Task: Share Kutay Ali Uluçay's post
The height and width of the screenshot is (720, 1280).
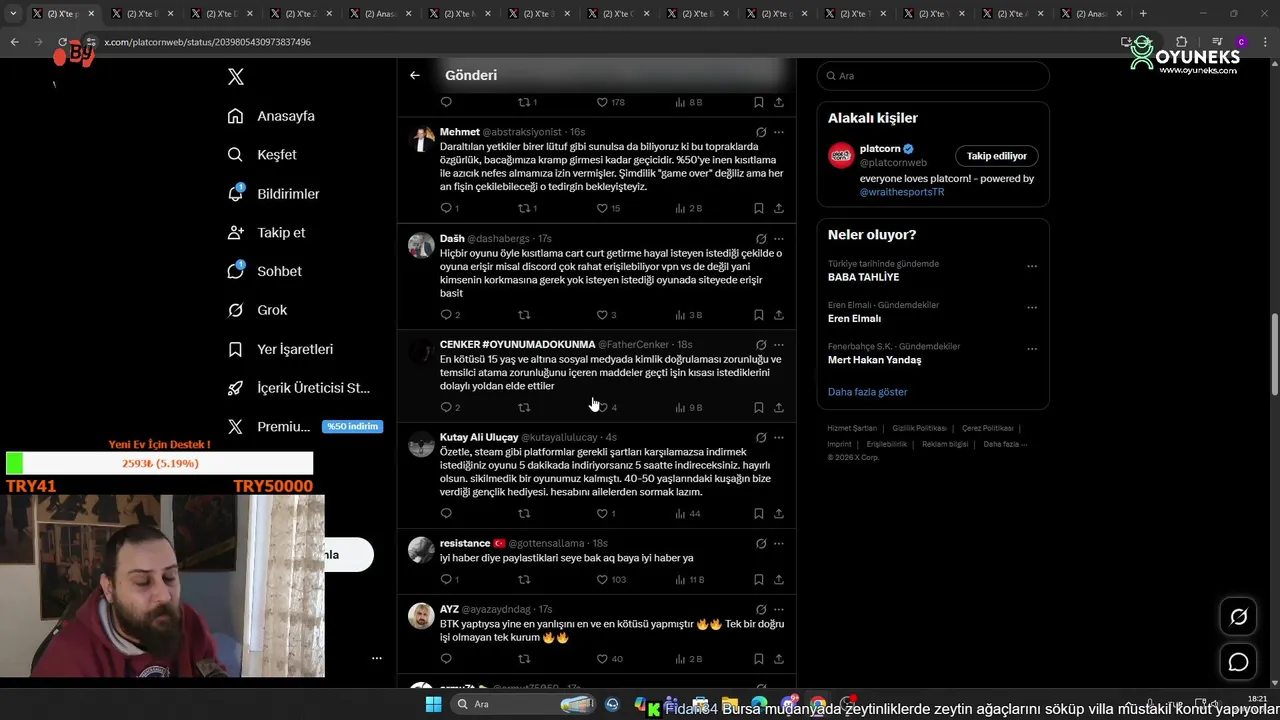Action: click(779, 514)
